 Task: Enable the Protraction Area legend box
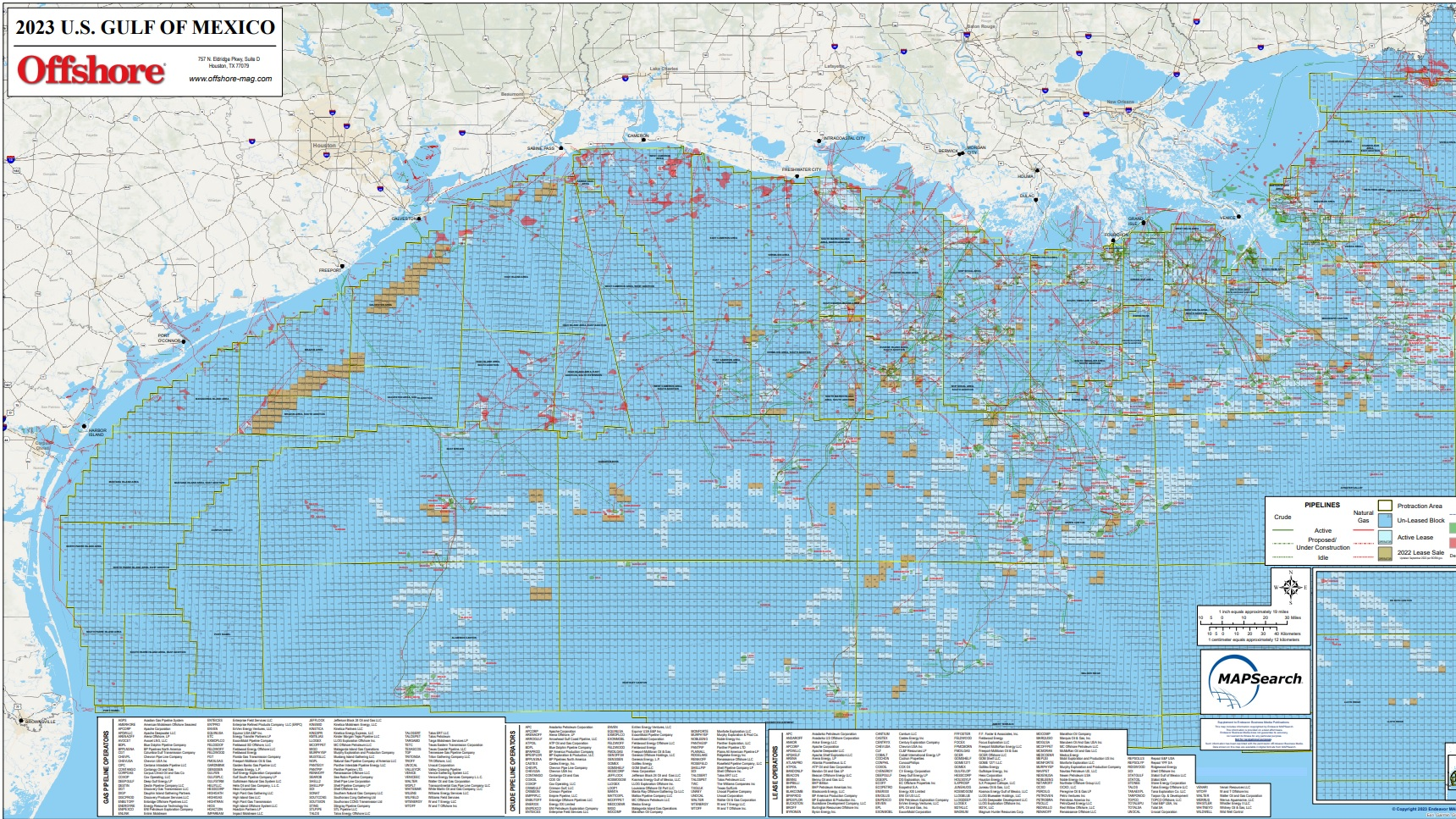click(1386, 506)
